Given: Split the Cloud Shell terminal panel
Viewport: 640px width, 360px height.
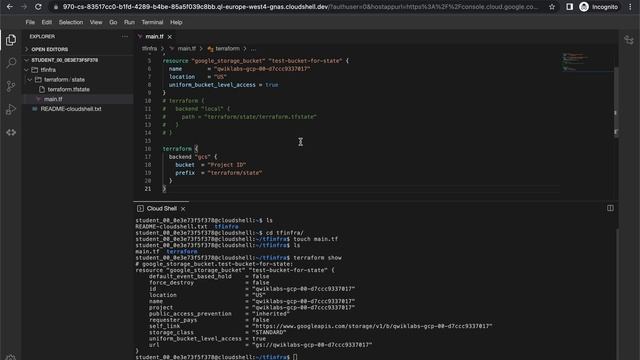Looking at the screenshot, I should 610,208.
